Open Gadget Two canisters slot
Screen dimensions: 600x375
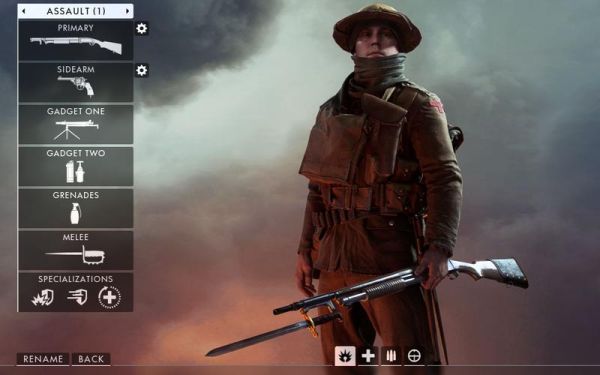tap(76, 166)
